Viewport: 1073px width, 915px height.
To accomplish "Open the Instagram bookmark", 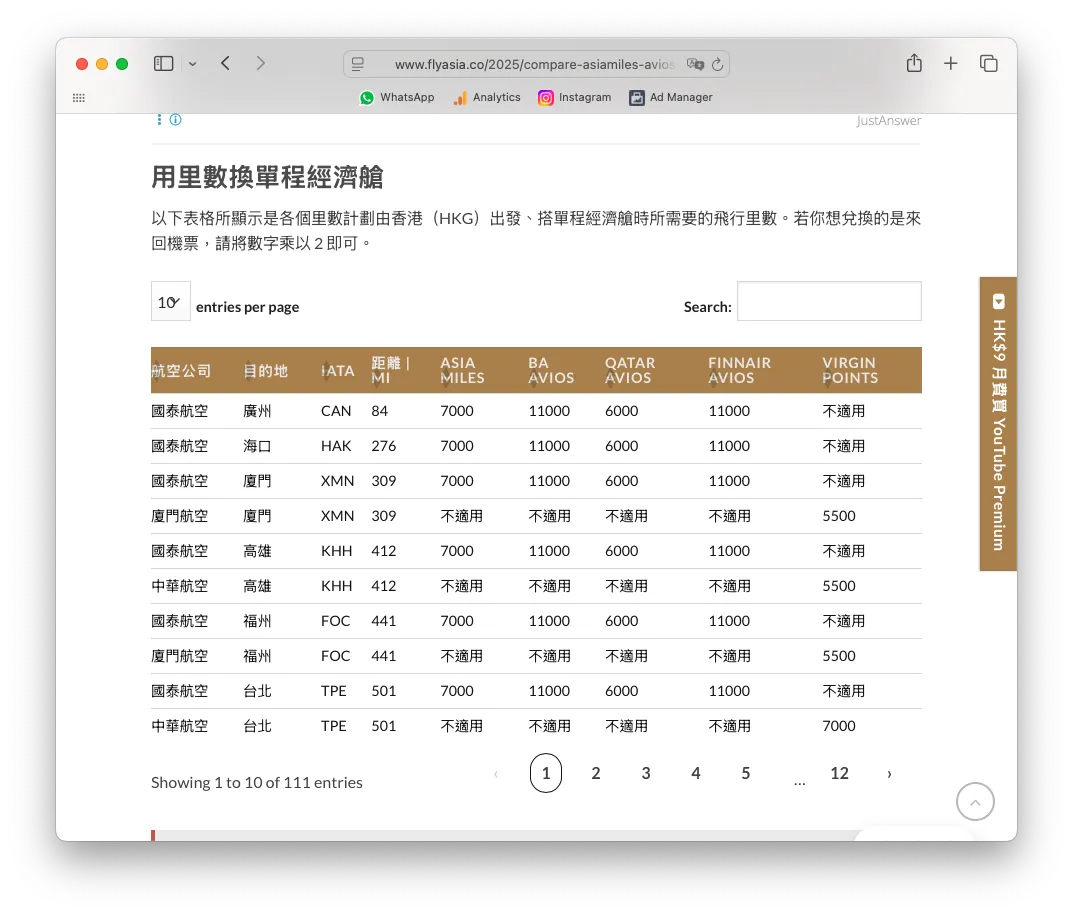I will 575,97.
